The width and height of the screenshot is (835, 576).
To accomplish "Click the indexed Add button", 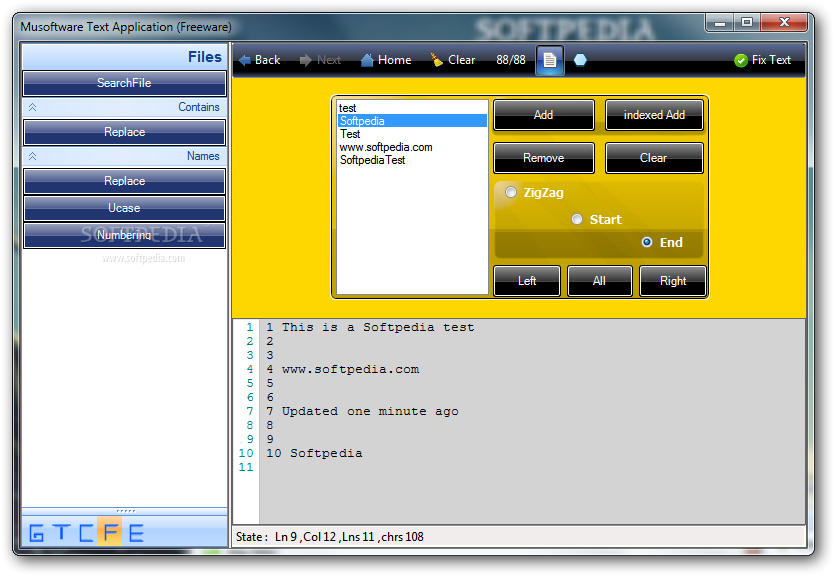I will click(654, 115).
